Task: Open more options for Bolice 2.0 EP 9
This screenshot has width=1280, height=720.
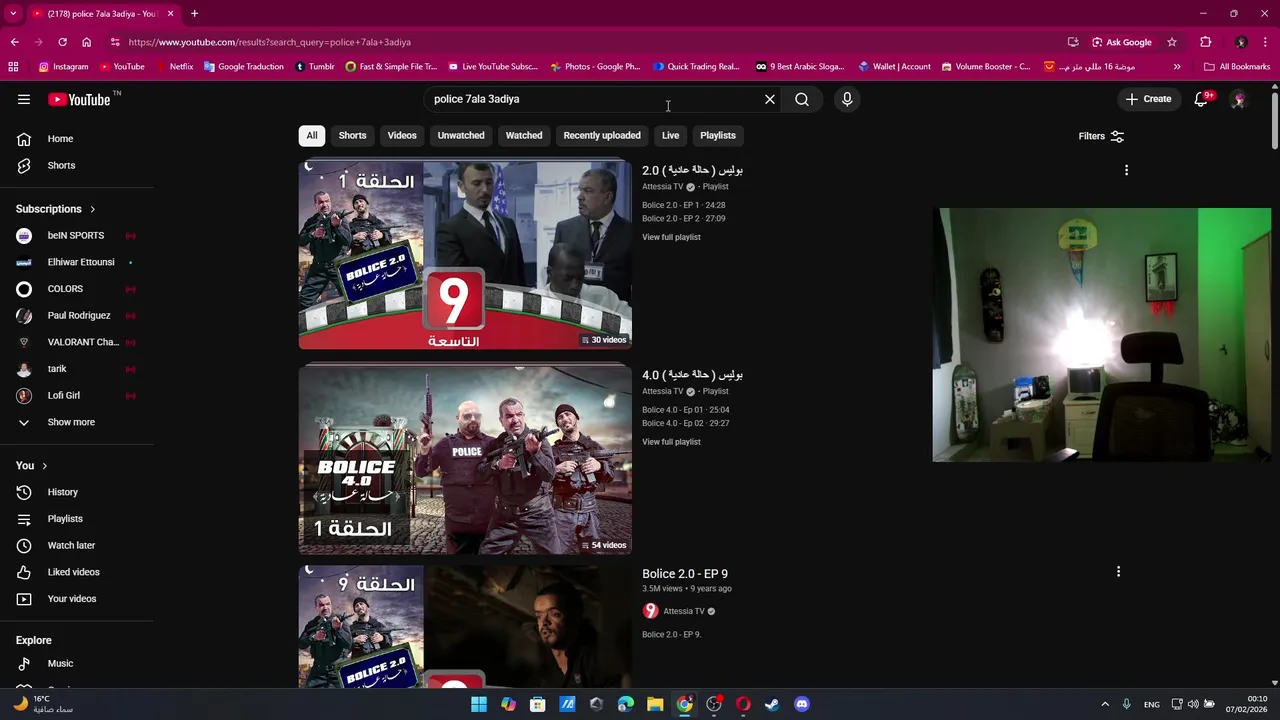Action: point(1118,572)
